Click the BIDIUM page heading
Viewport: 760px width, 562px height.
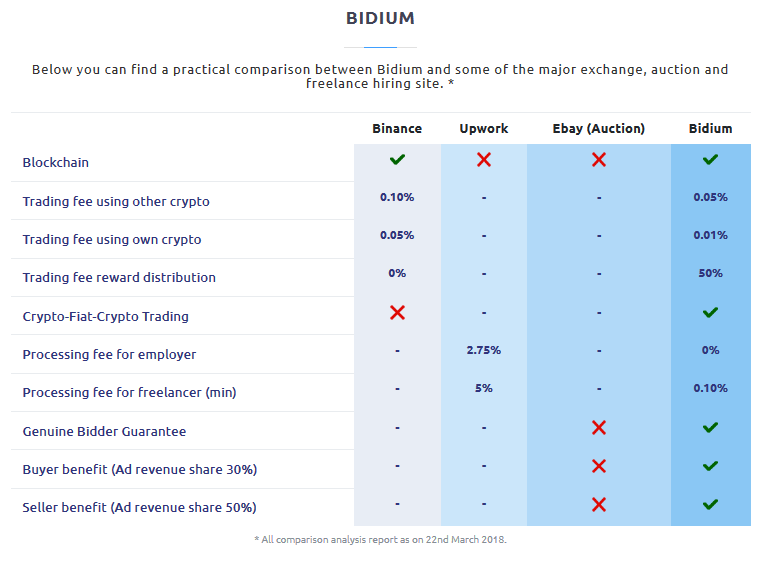point(380,18)
